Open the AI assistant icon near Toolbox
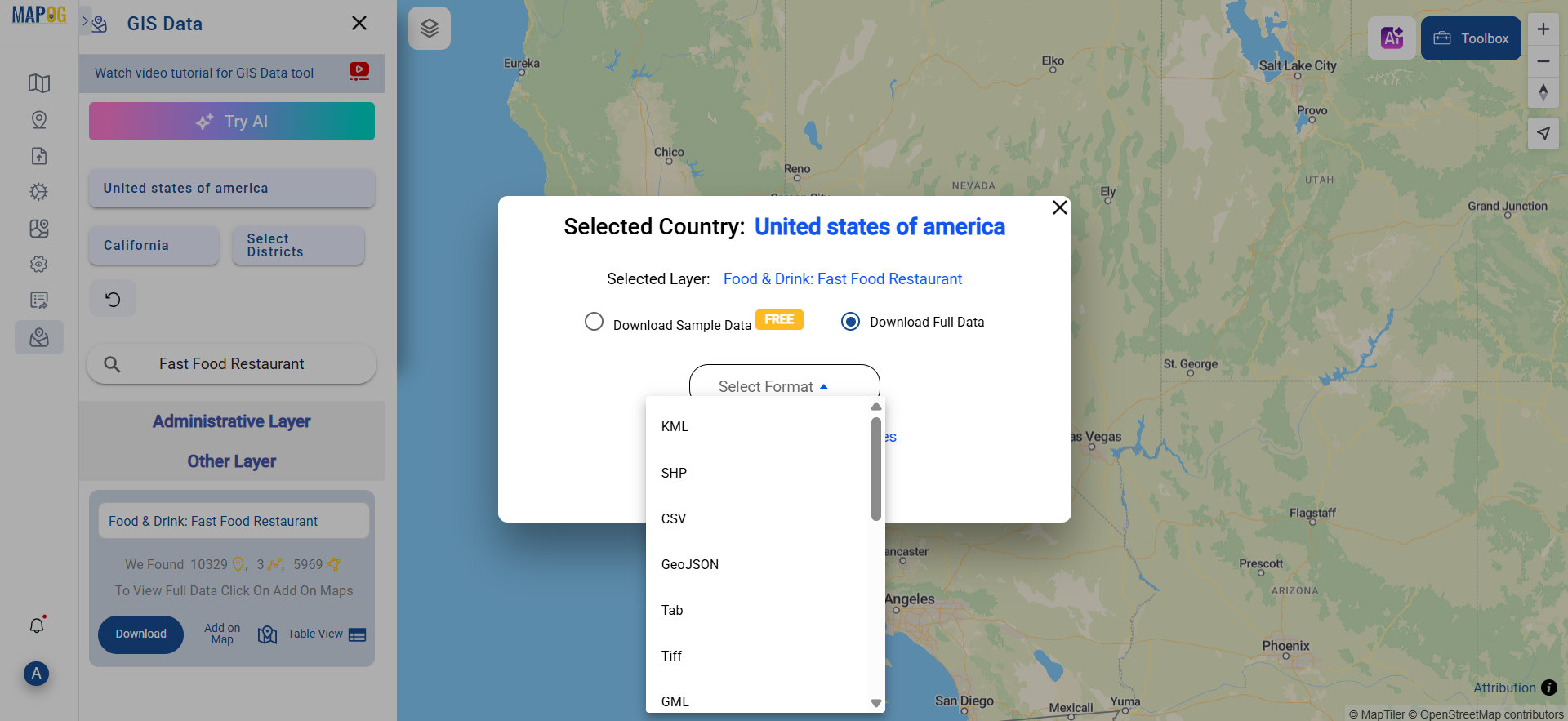 (x=1391, y=38)
